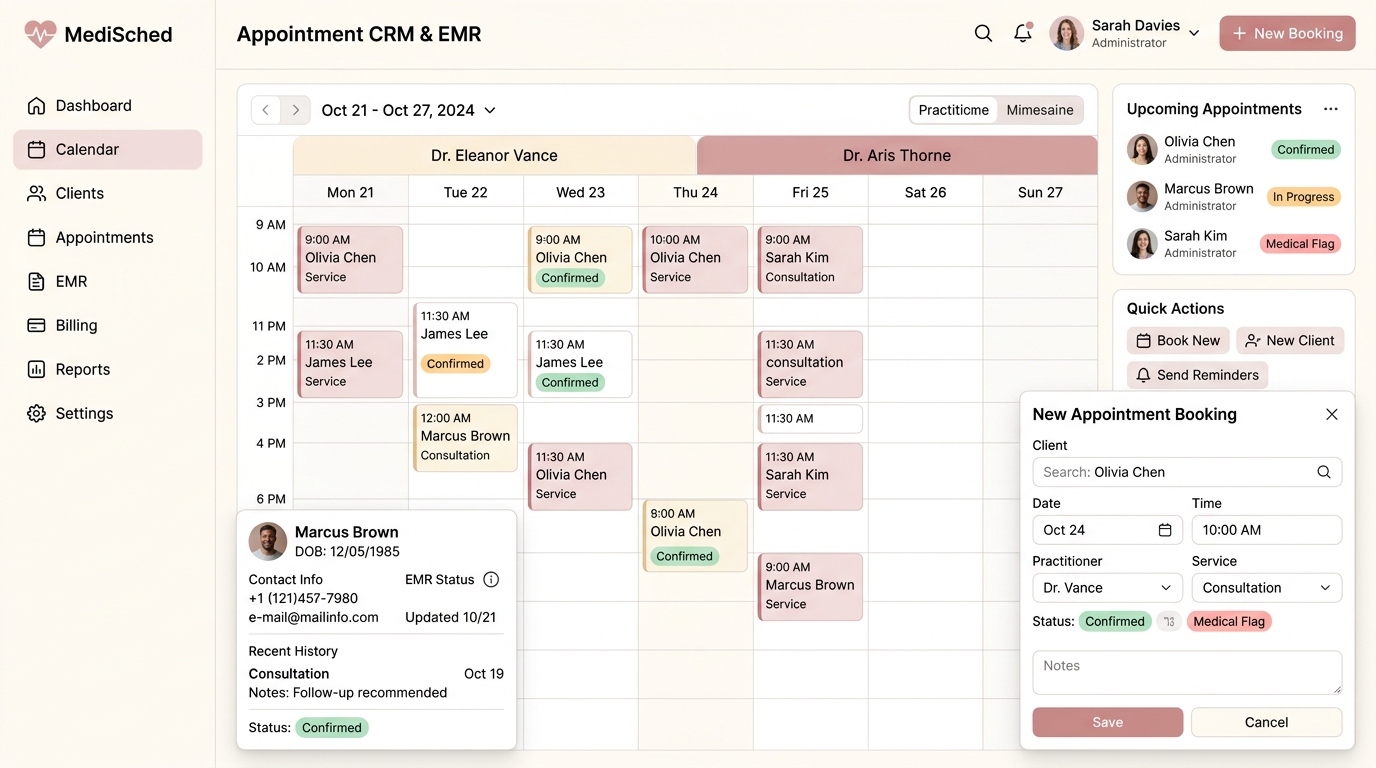Screen dimensions: 1376x768
Task: Open the Service dropdown showing Consultation
Action: coord(1267,588)
